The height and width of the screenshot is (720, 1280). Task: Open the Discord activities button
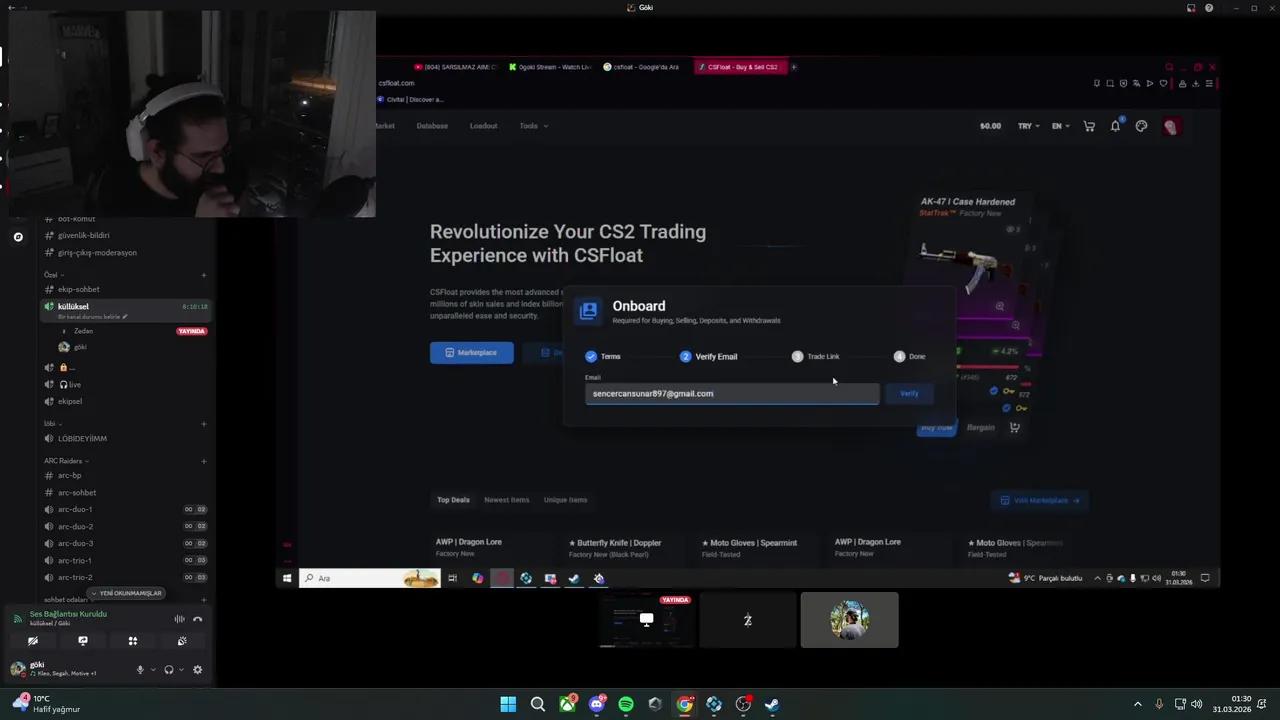(x=132, y=641)
